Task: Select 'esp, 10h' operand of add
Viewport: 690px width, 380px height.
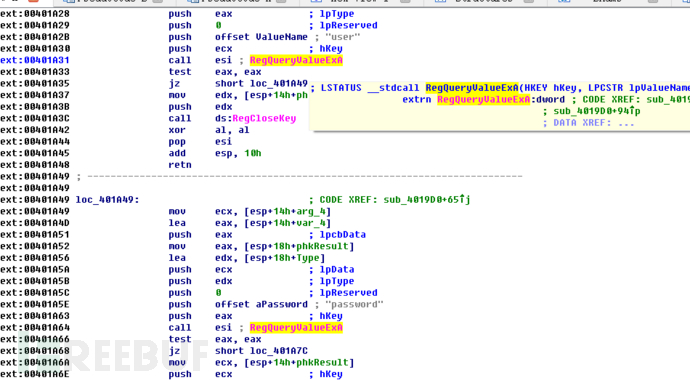Action: [238, 153]
